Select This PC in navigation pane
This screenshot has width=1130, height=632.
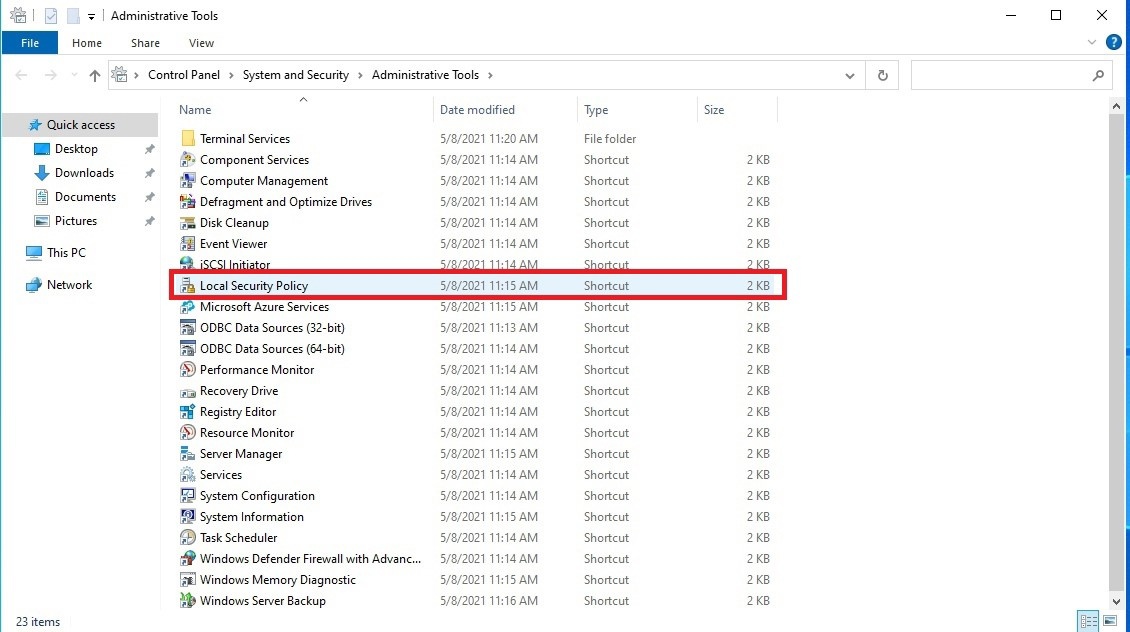pyautogui.click(x=66, y=253)
